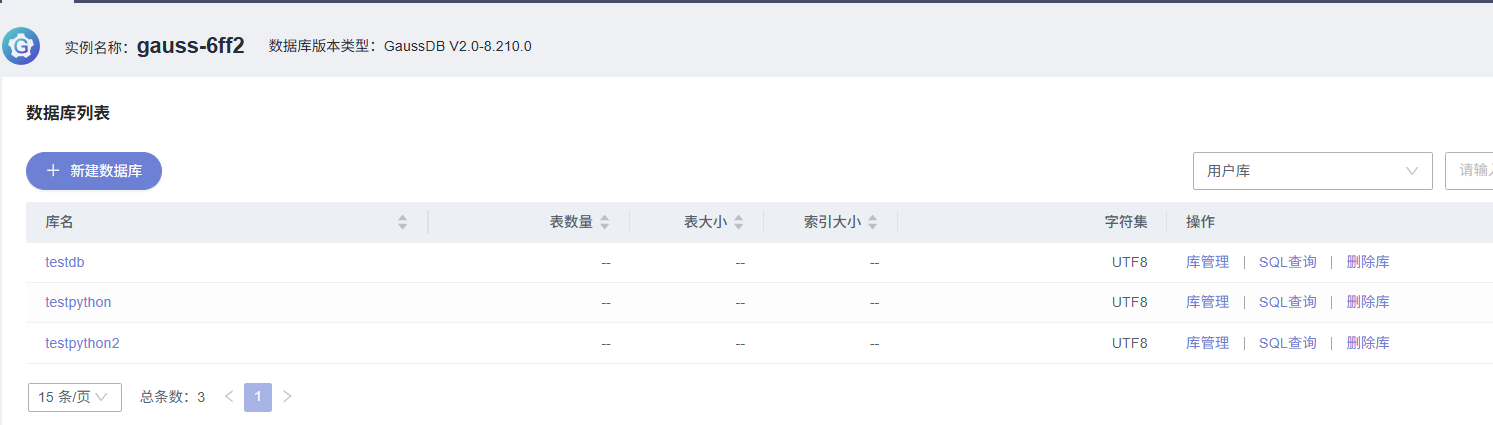Open the 用户库 dropdown

(x=1313, y=171)
